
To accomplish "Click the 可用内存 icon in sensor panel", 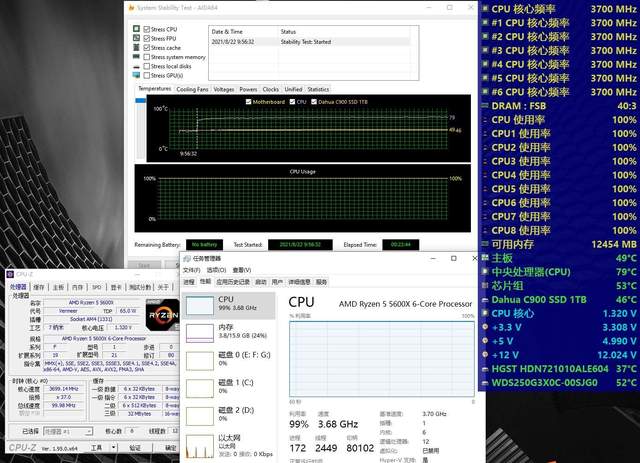I will click(485, 244).
